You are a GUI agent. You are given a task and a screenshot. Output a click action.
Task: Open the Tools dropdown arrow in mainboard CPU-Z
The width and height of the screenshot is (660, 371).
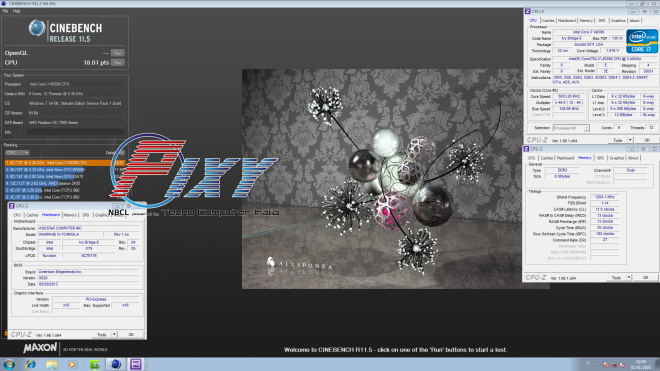point(114,335)
